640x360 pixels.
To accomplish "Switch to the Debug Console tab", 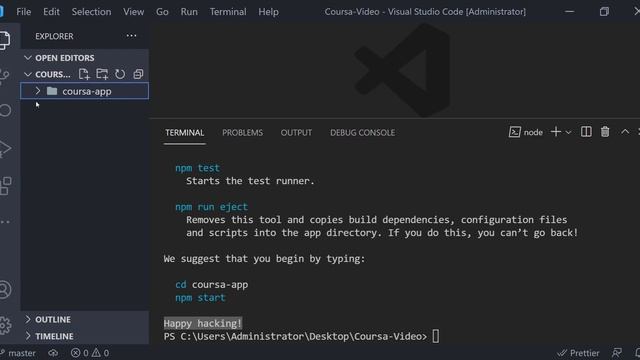I will point(362,133).
